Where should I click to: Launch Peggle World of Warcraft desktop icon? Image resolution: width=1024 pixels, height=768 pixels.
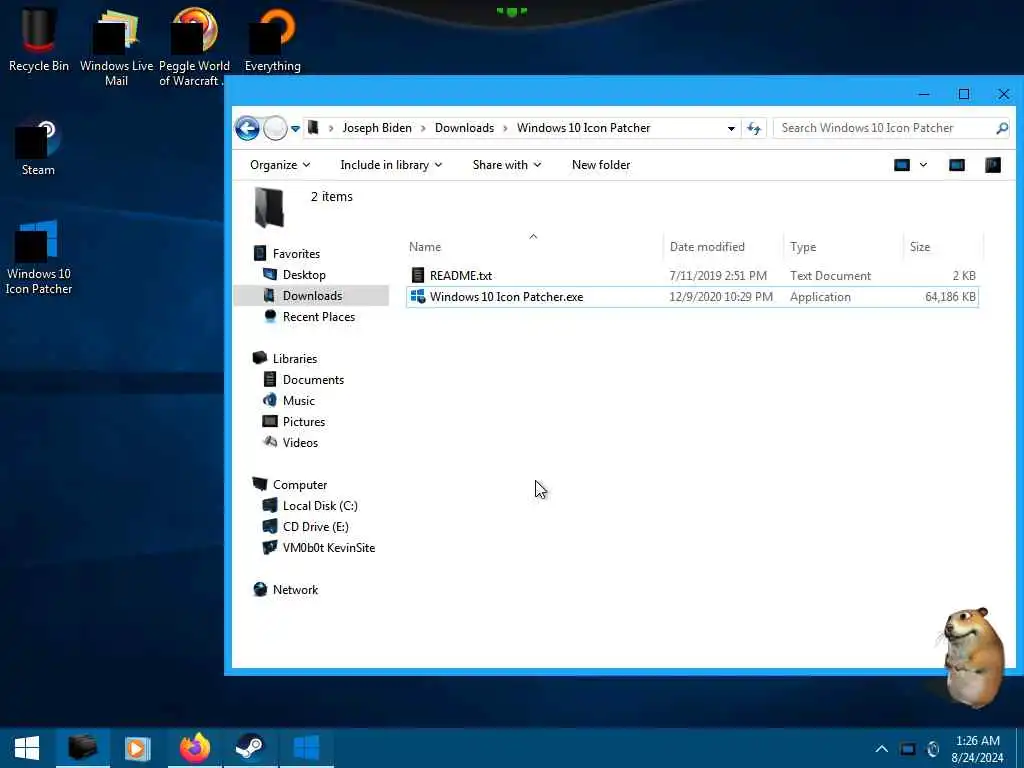point(194,47)
